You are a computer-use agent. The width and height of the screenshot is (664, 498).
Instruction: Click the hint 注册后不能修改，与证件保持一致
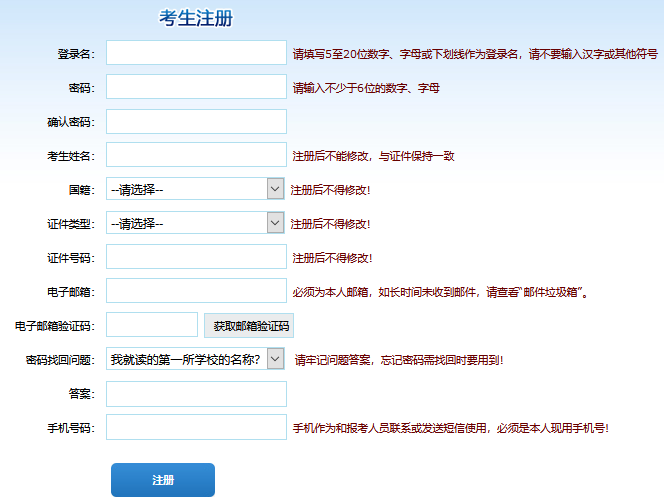tap(374, 156)
